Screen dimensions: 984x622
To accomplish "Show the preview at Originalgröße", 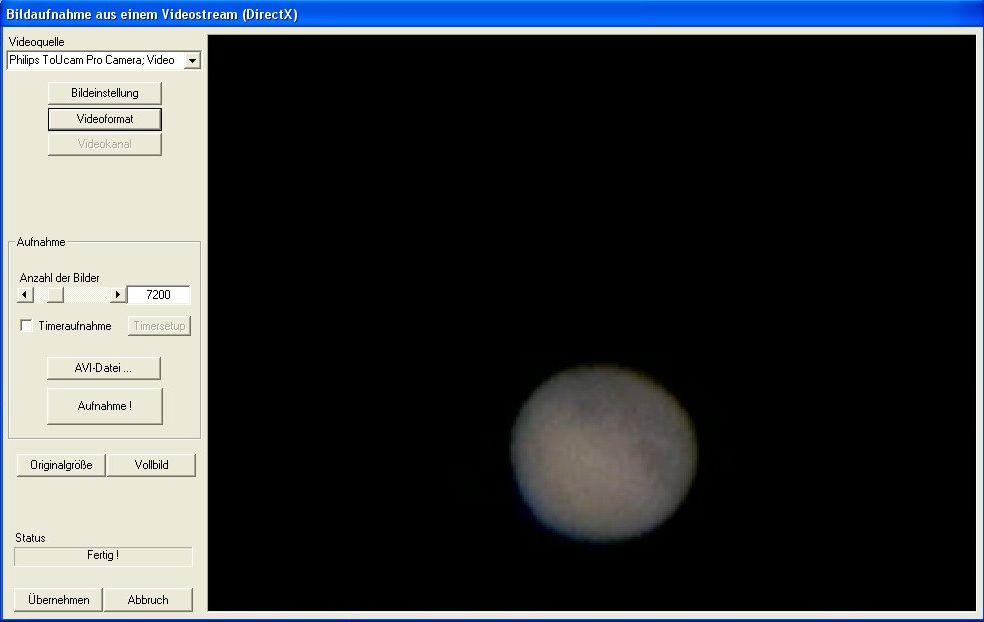I will (61, 465).
